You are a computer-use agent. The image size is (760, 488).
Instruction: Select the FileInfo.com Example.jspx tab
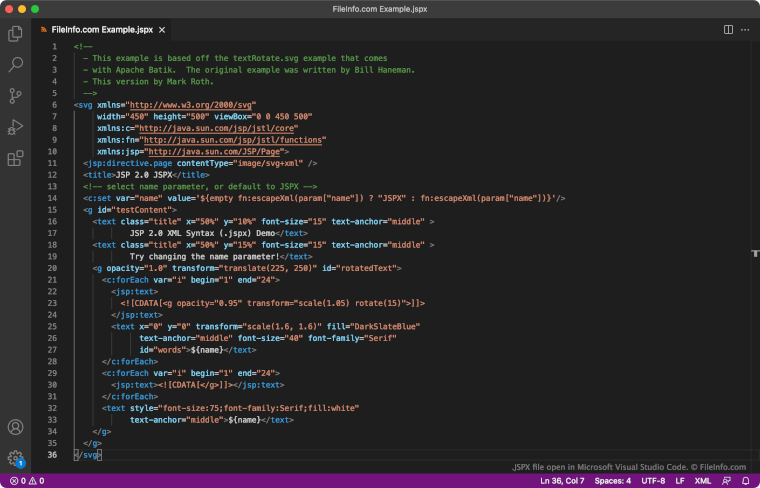103,30
